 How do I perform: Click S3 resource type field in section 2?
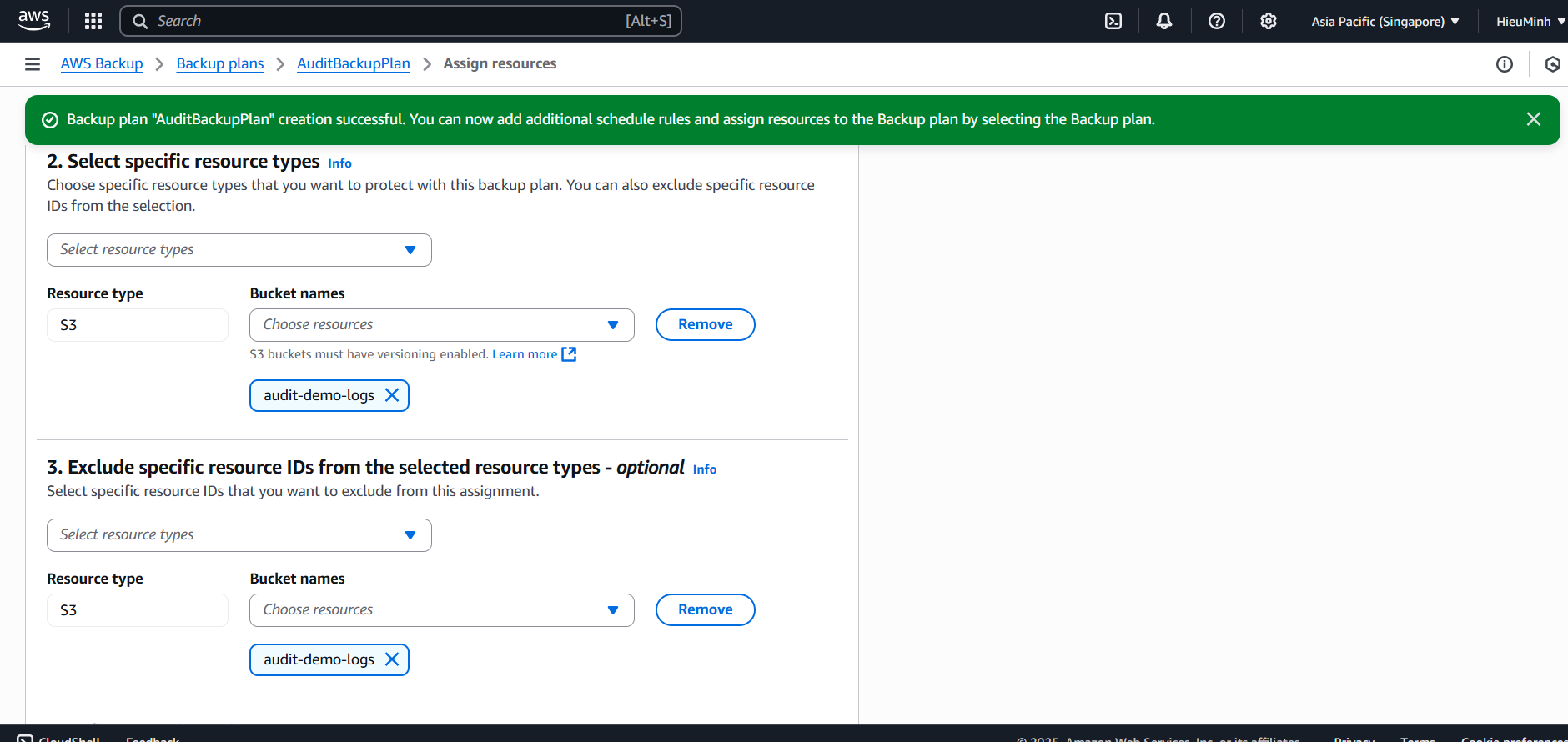pyautogui.click(x=138, y=325)
